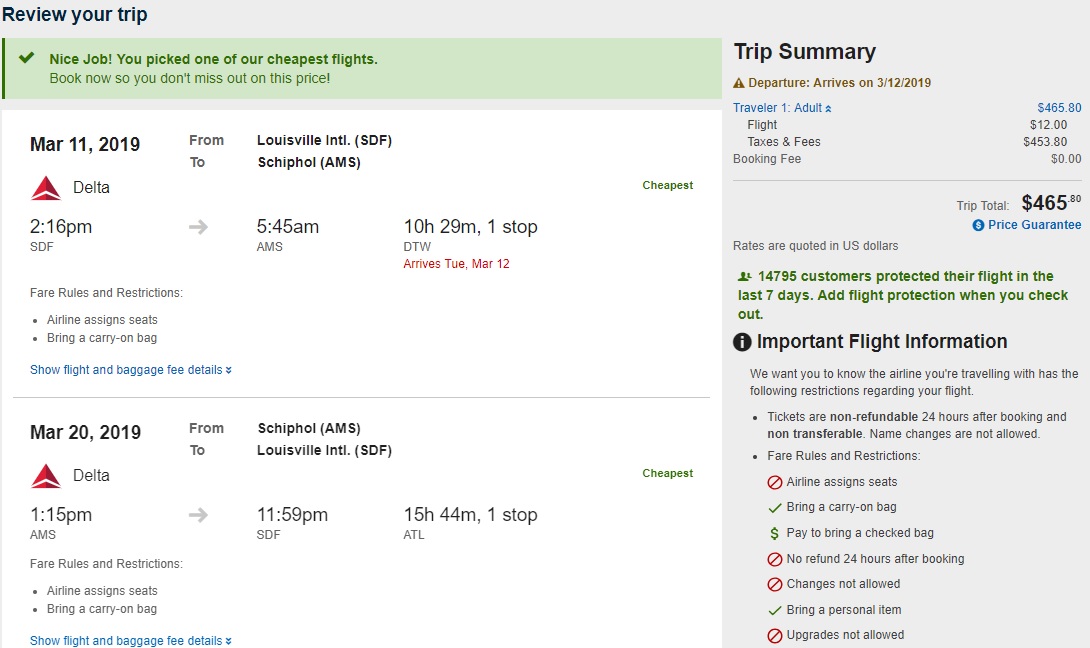Click the Price Guarantee dollar badge icon
1090x648 pixels.
point(978,226)
